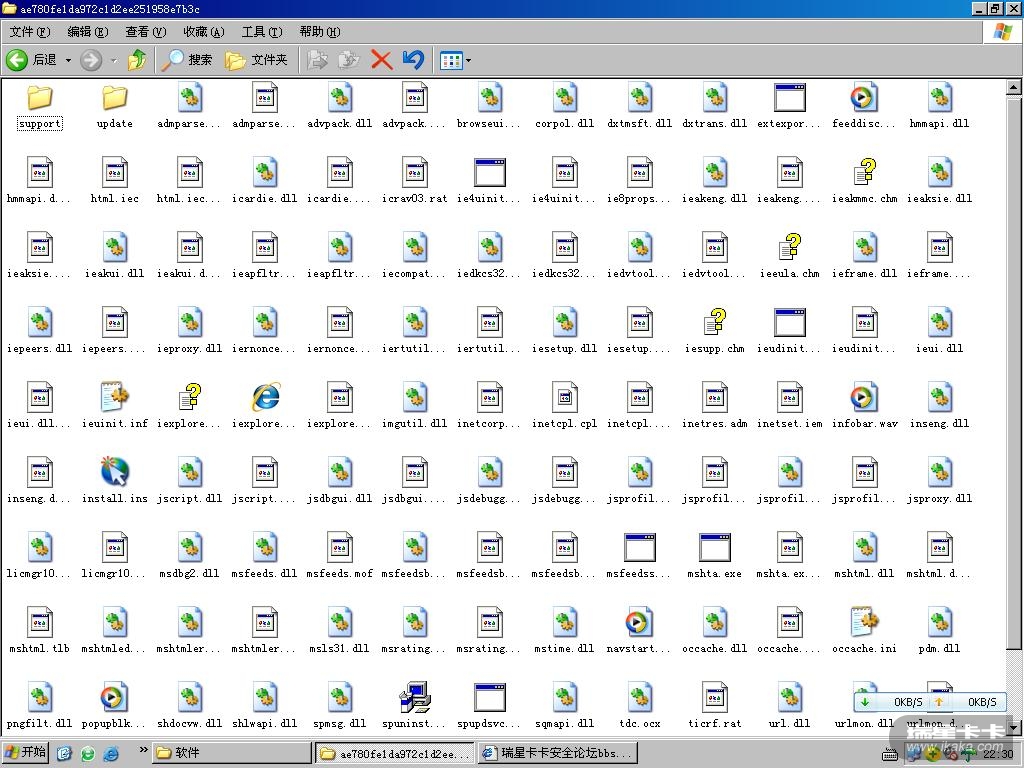Click the Back (后退) button icon
Screen dimensions: 1024x768
tap(17, 60)
